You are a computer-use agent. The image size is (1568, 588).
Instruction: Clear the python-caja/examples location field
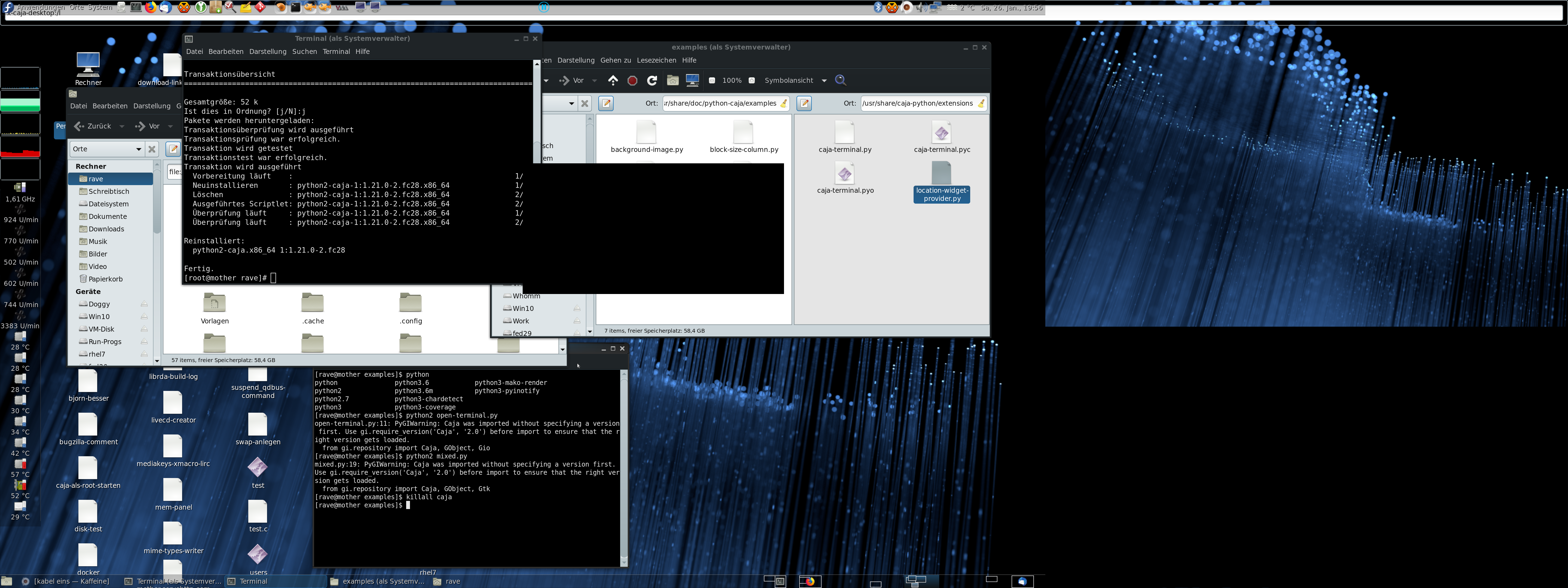click(x=783, y=103)
